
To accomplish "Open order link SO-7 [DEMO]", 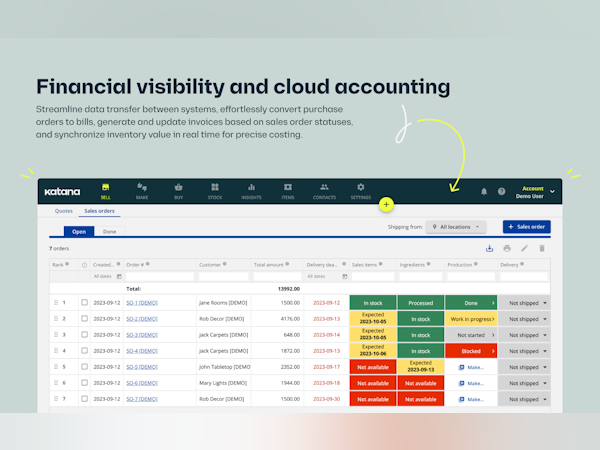I will point(142,399).
